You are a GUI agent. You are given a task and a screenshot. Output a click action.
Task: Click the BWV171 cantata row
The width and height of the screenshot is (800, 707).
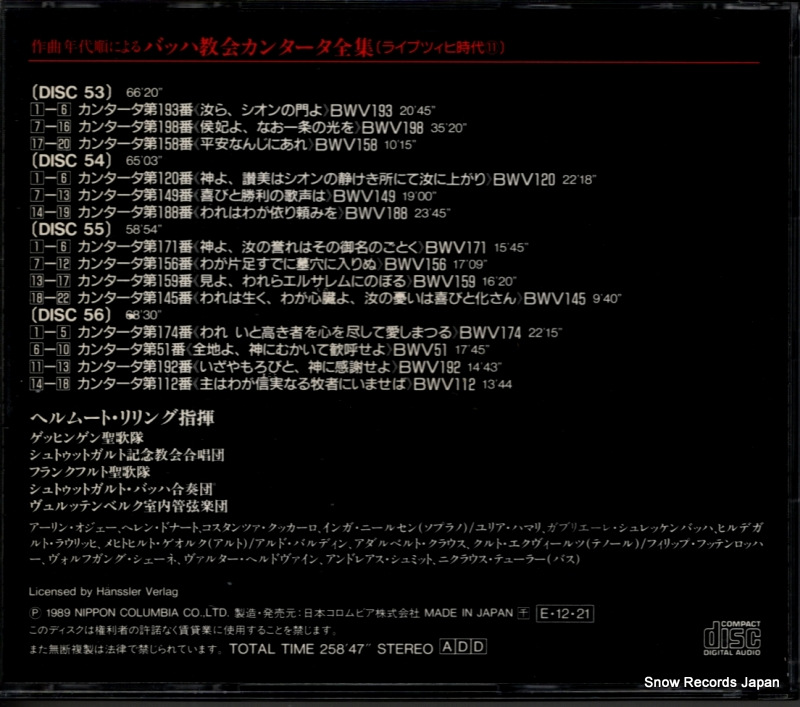click(x=280, y=247)
